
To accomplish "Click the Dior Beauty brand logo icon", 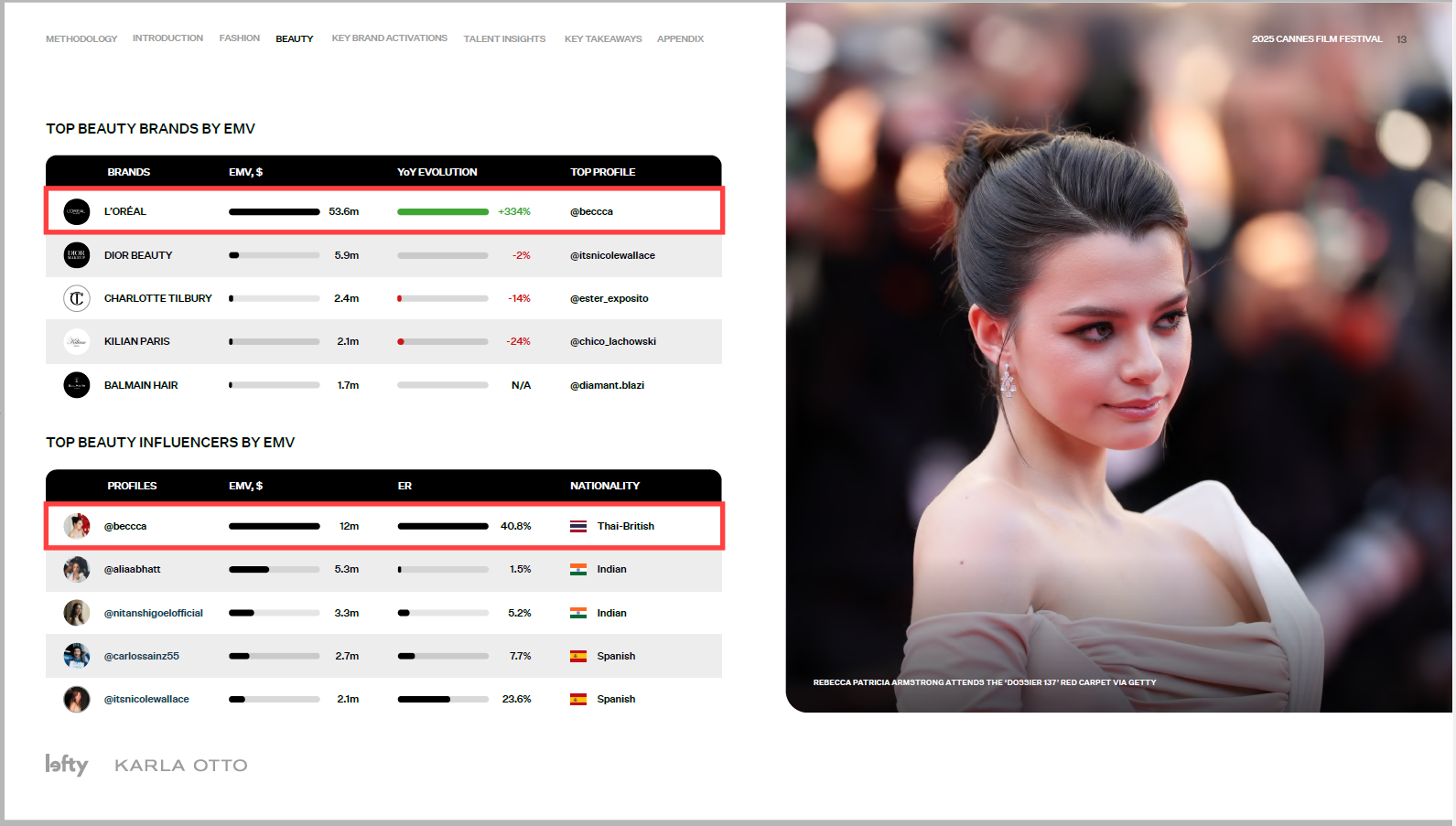I will pyautogui.click(x=77, y=255).
